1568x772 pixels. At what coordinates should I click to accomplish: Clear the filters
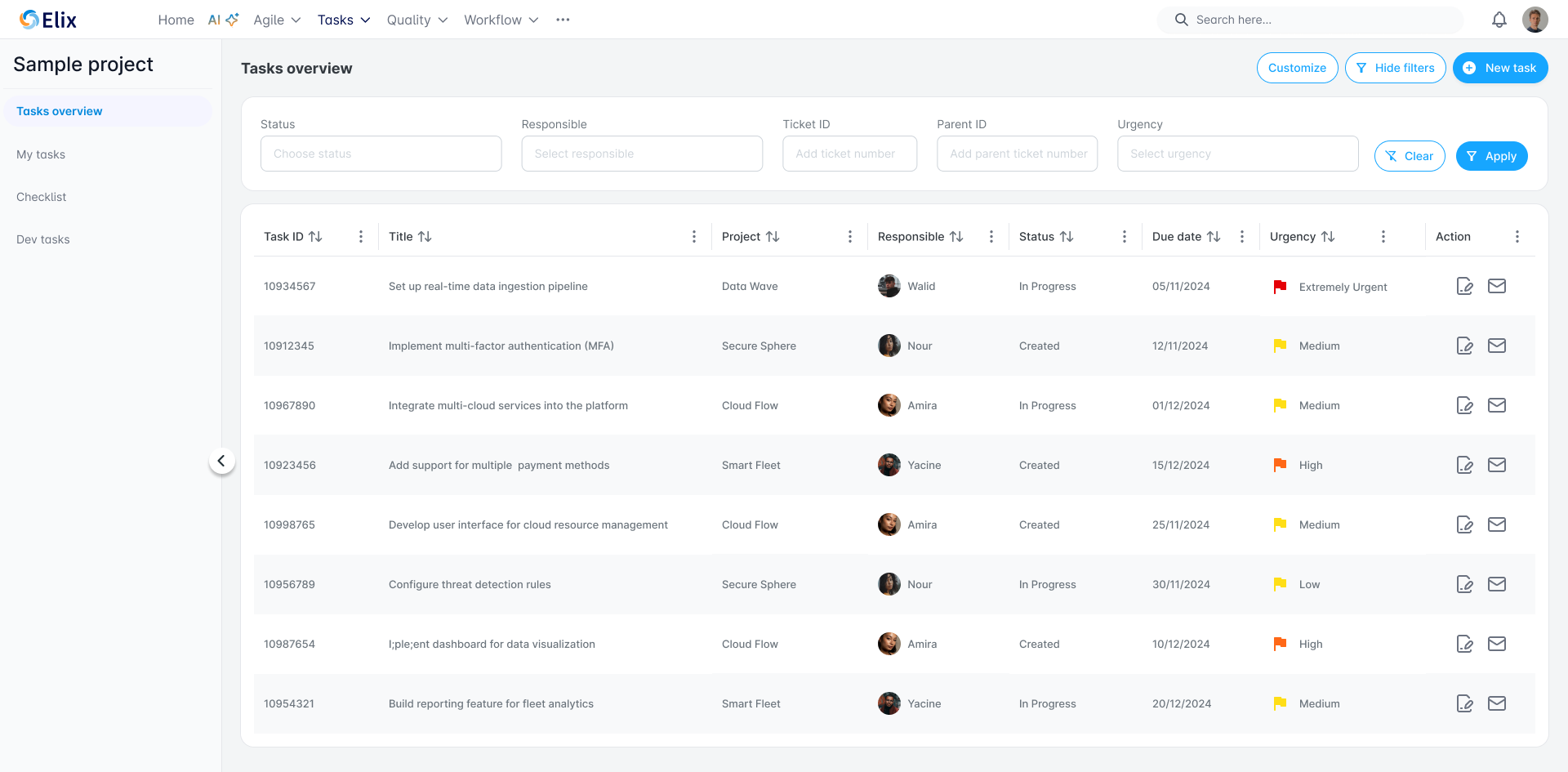(1410, 156)
